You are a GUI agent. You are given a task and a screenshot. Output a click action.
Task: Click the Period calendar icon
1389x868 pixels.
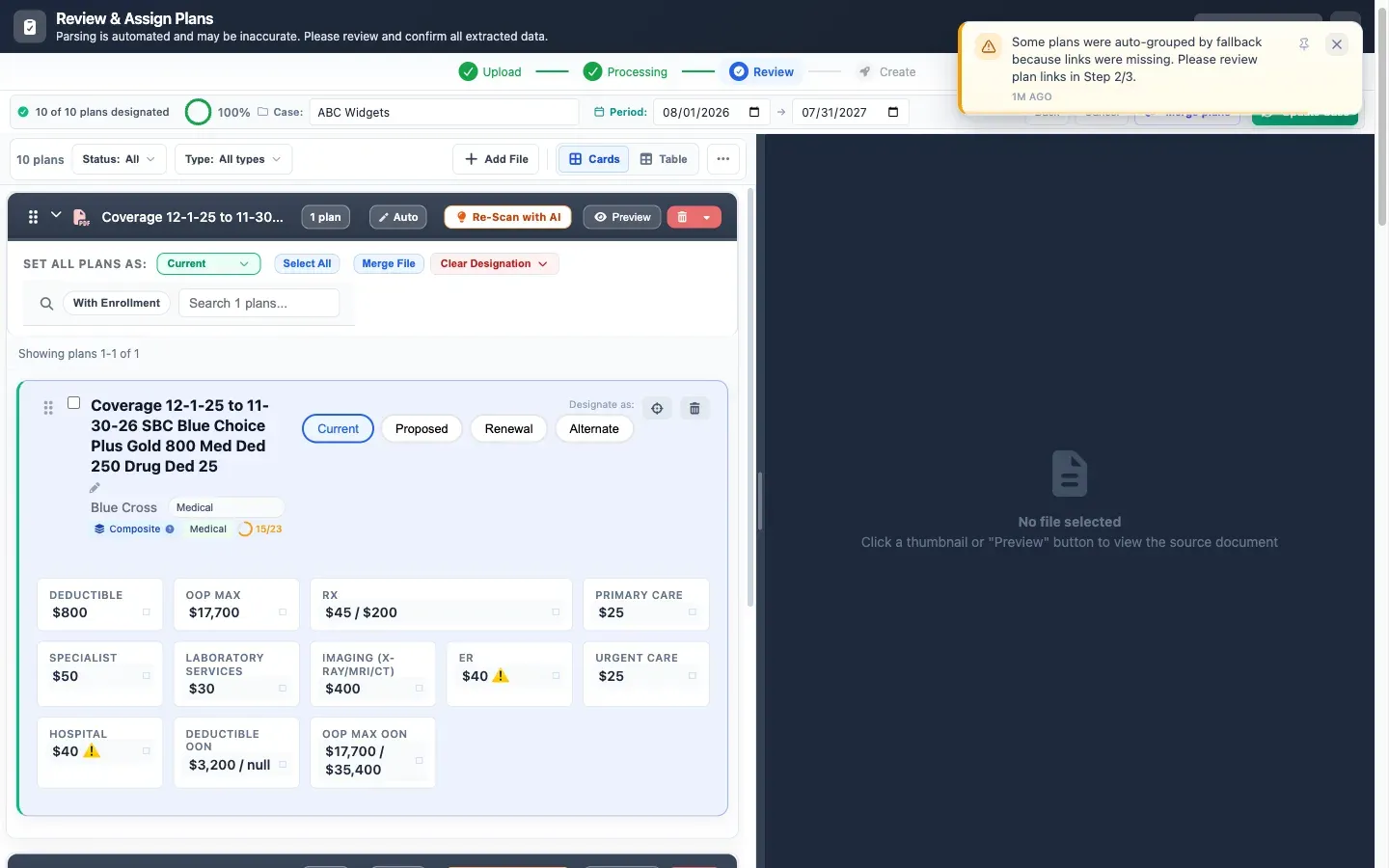[x=599, y=112]
